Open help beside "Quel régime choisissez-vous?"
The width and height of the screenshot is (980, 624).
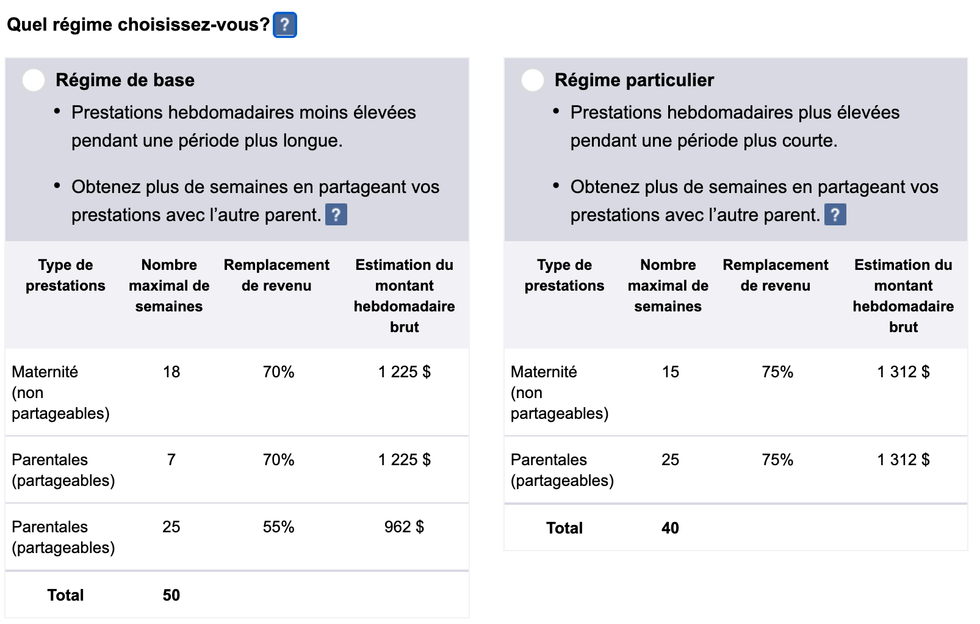(285, 24)
